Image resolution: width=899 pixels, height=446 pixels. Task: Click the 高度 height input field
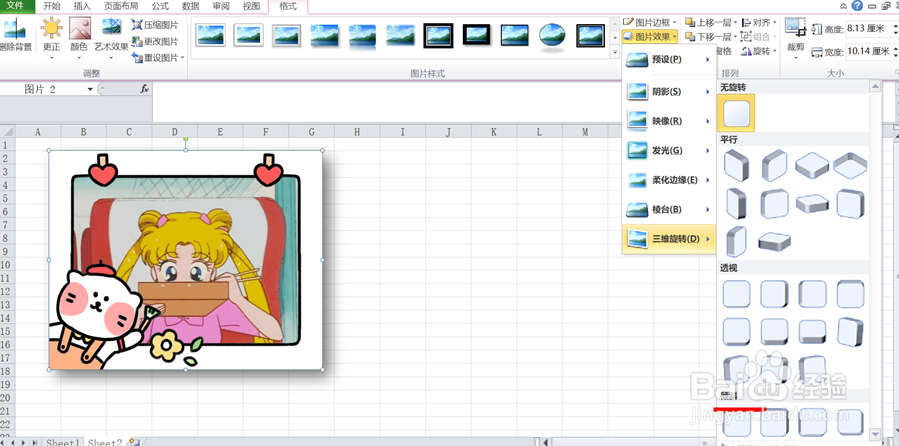click(x=867, y=29)
